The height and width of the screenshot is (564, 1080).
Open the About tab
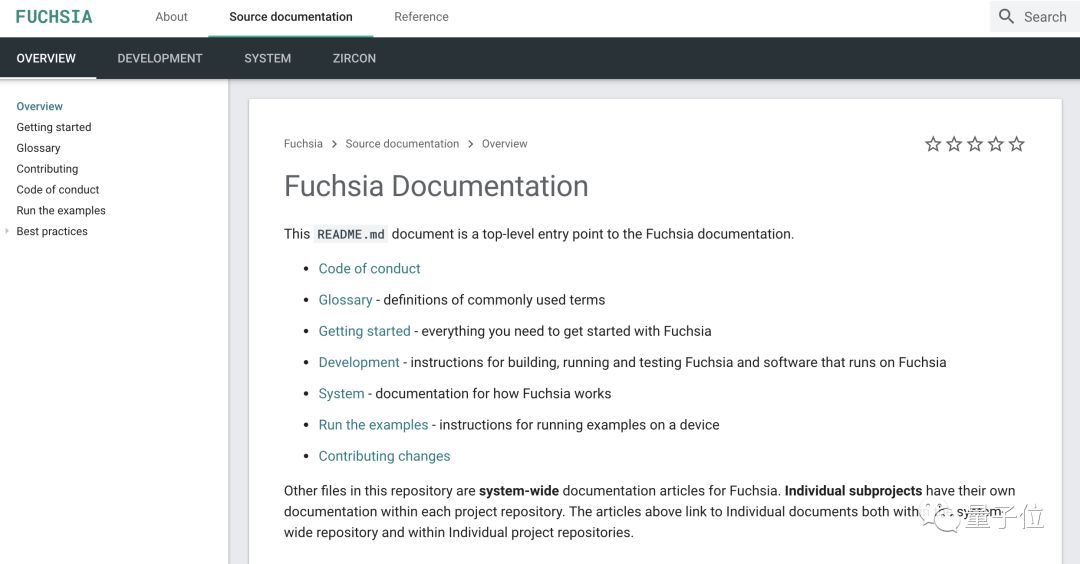click(x=171, y=17)
